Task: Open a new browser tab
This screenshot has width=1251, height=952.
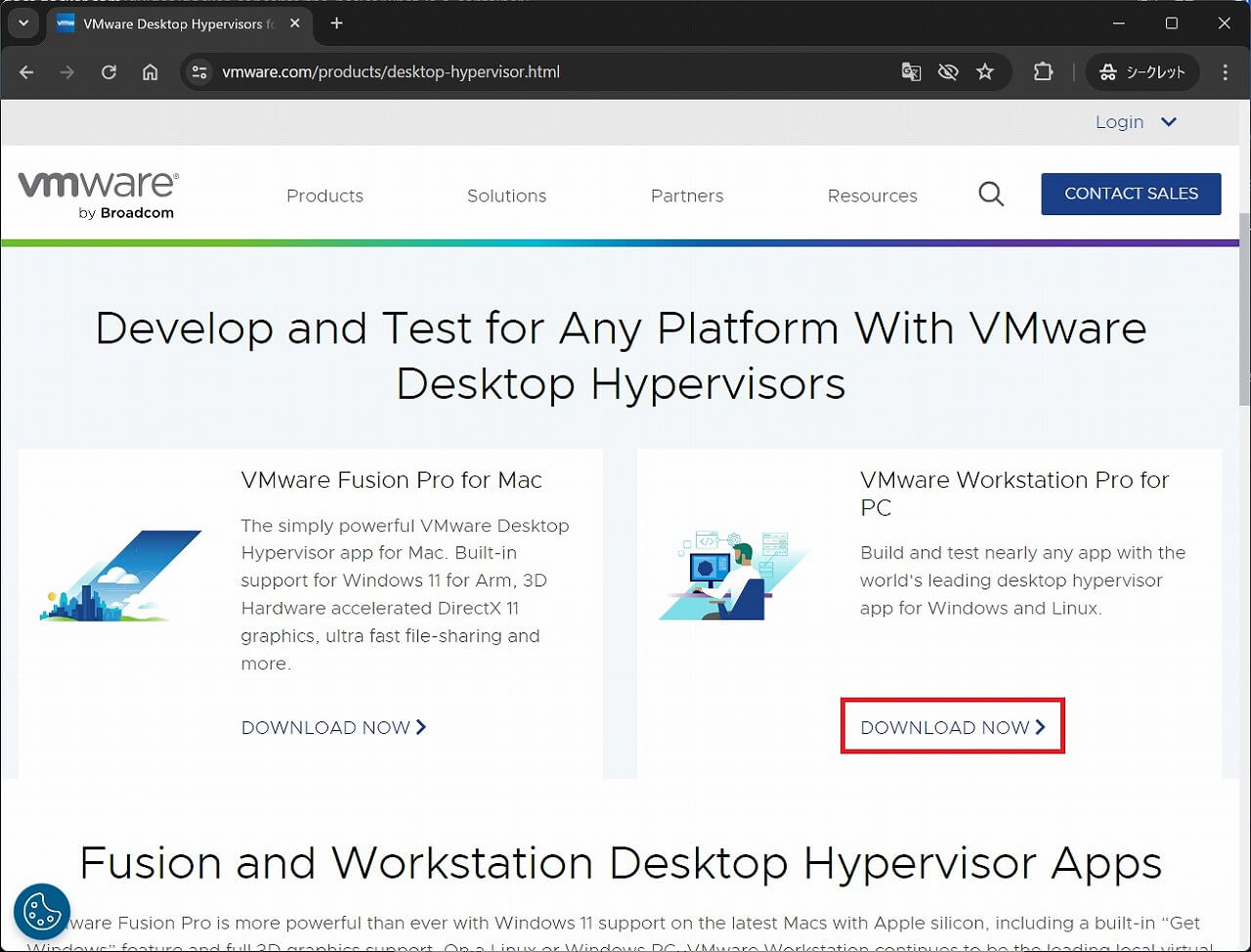Action: click(x=336, y=22)
